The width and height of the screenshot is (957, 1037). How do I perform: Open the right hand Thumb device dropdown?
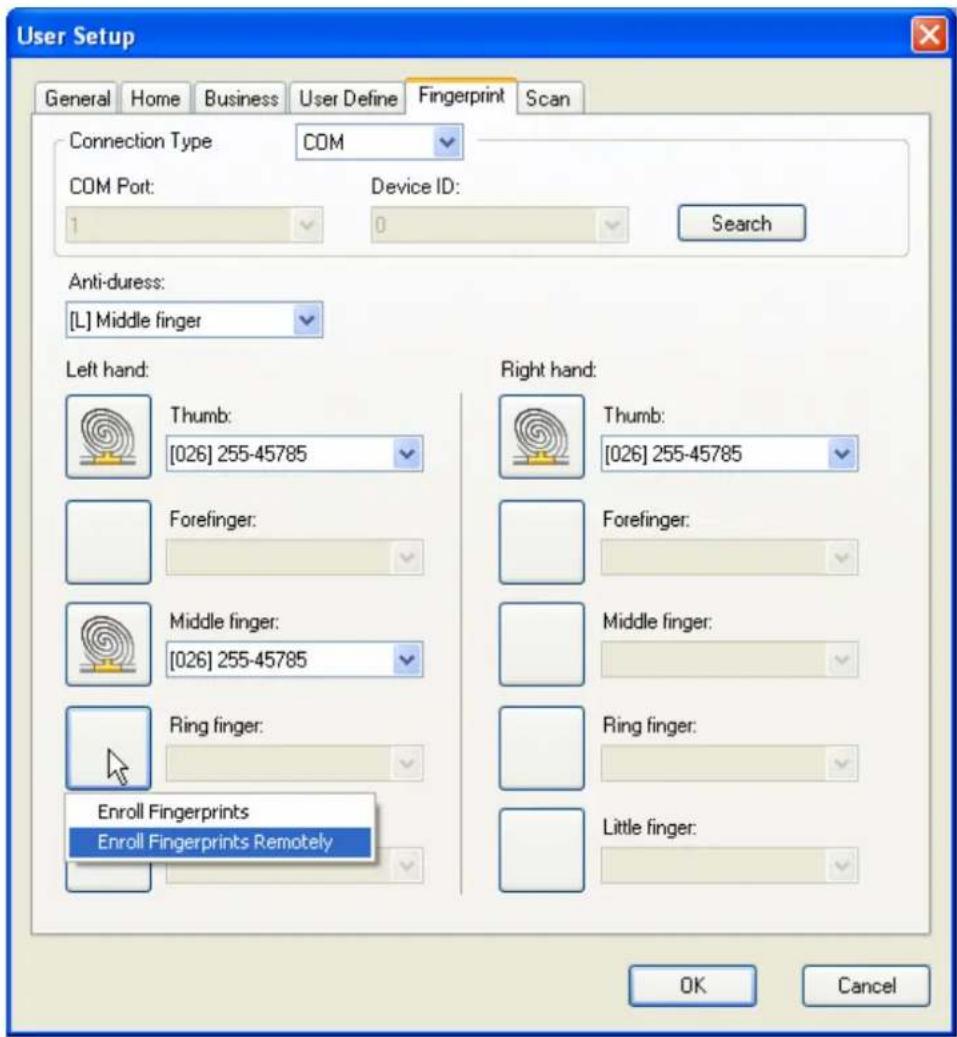tap(729, 454)
